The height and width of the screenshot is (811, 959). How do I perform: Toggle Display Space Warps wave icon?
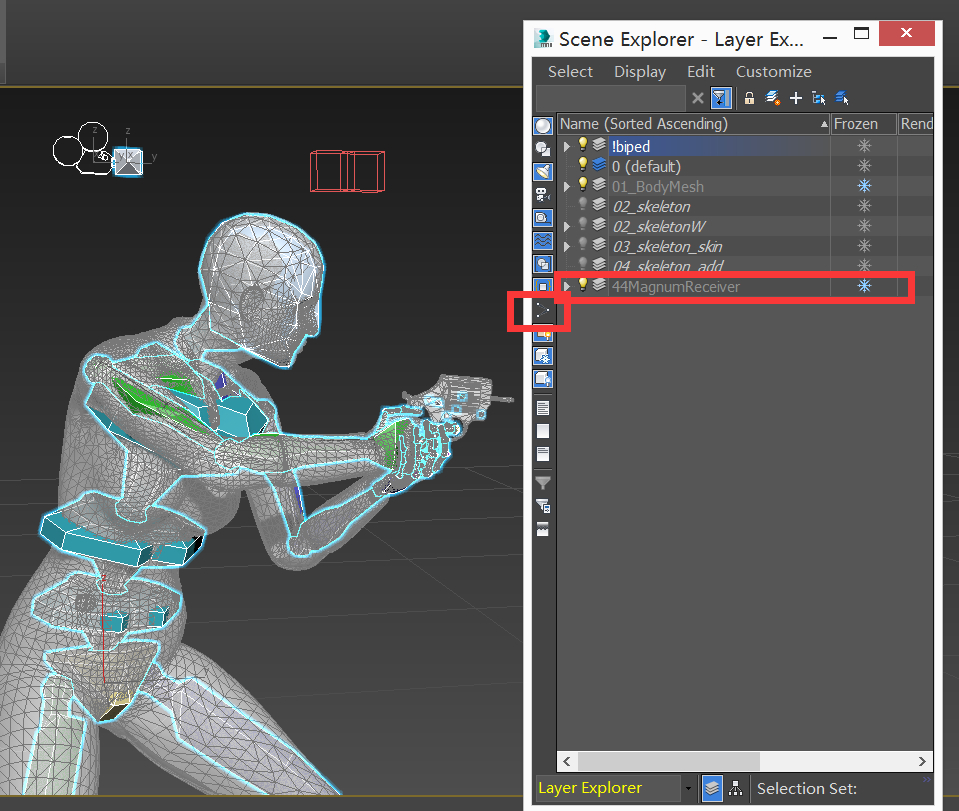point(543,241)
